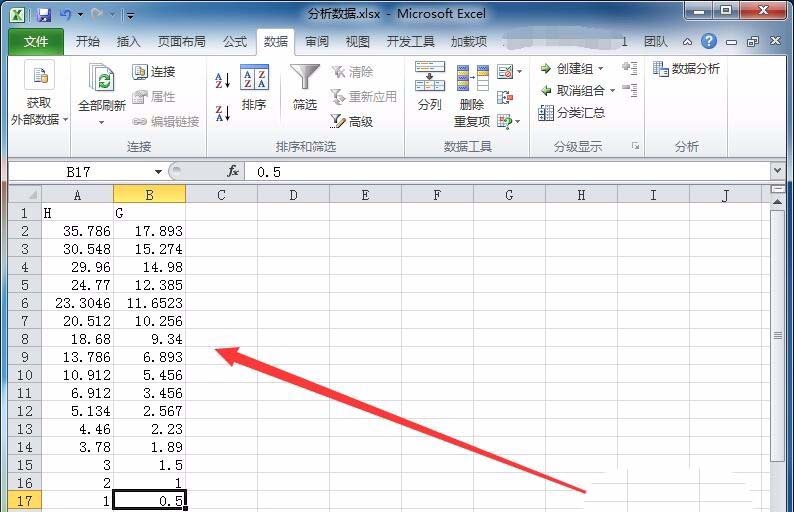The width and height of the screenshot is (794, 512).
Task: Open the Excel application icon menu
Action: pyautogui.click(x=17, y=15)
